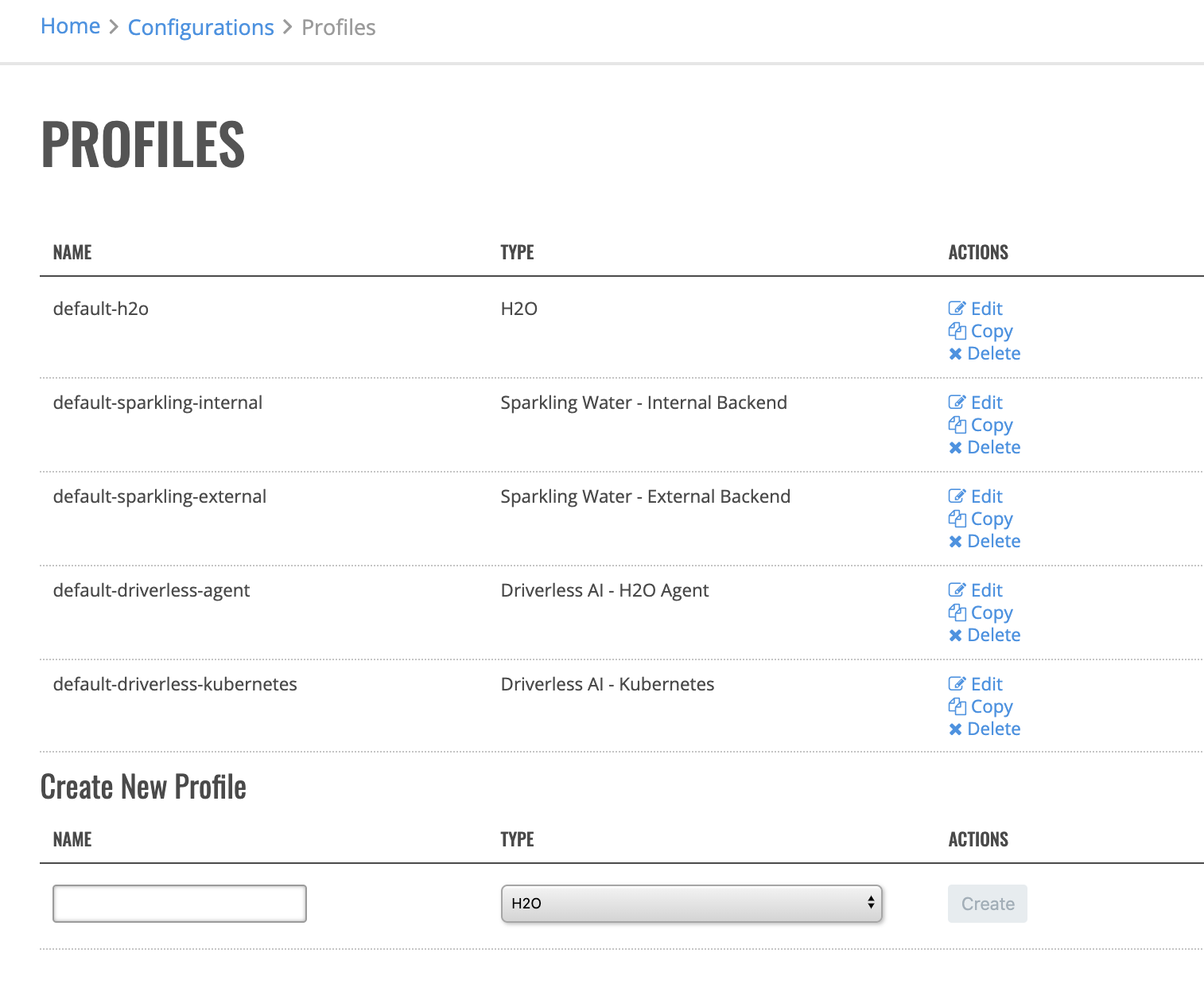Go to Home breadcrumb link
1204x988 pixels.
coord(70,26)
